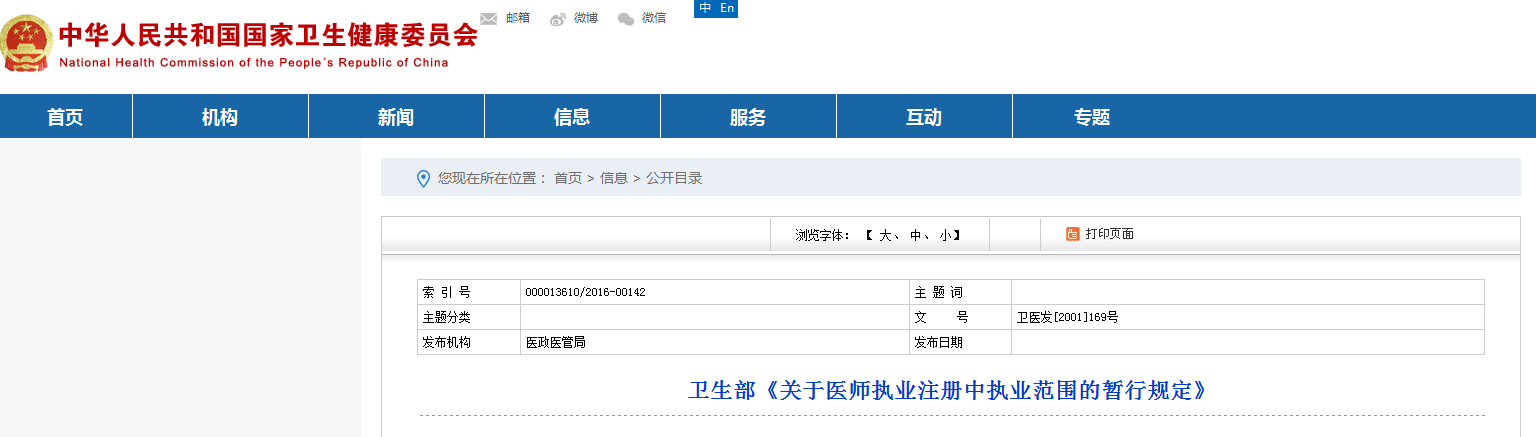Image resolution: width=1536 pixels, height=437 pixels.
Task: Set browsing font size to 小
Action: [945, 235]
